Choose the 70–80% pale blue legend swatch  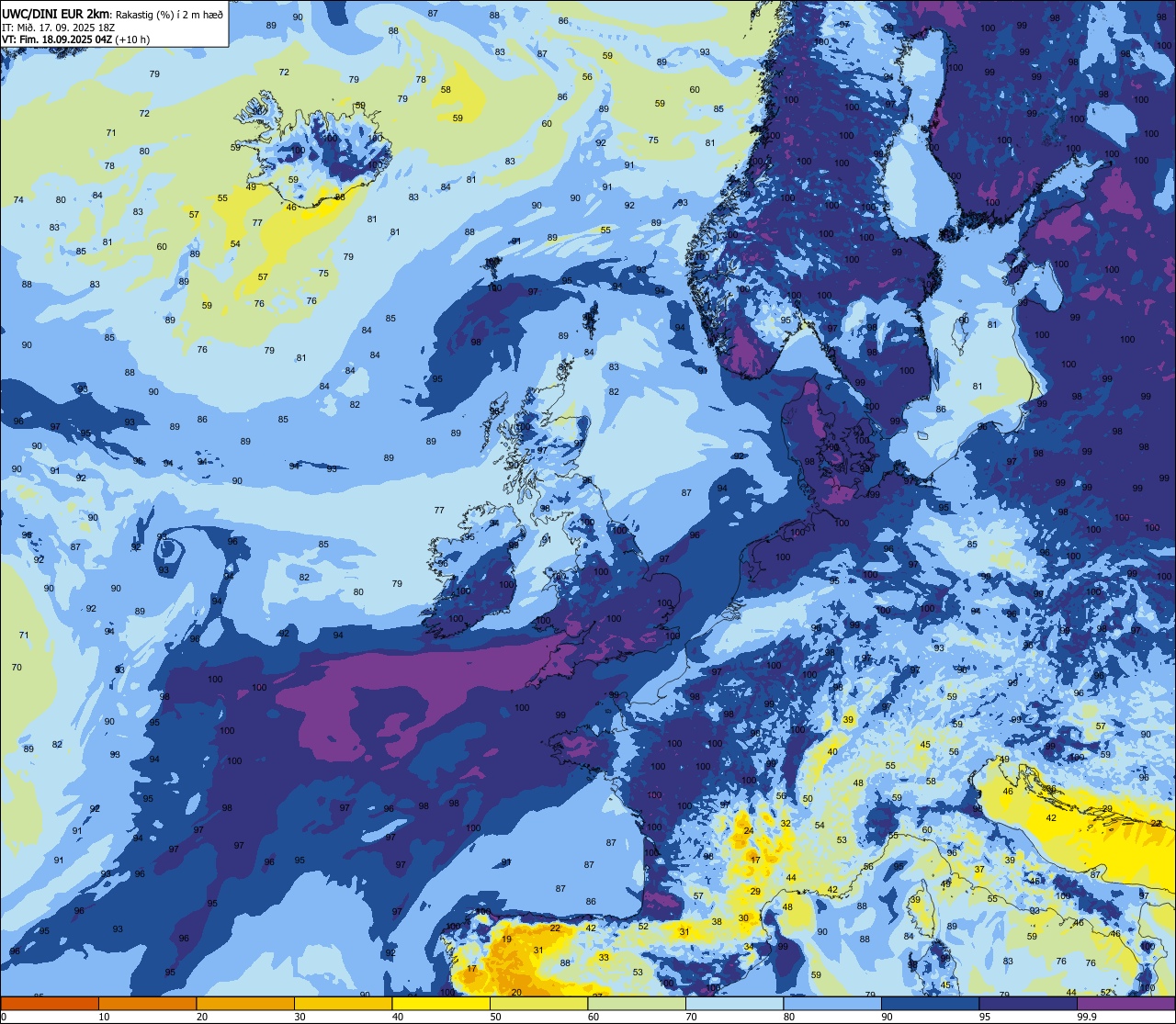(x=734, y=1003)
